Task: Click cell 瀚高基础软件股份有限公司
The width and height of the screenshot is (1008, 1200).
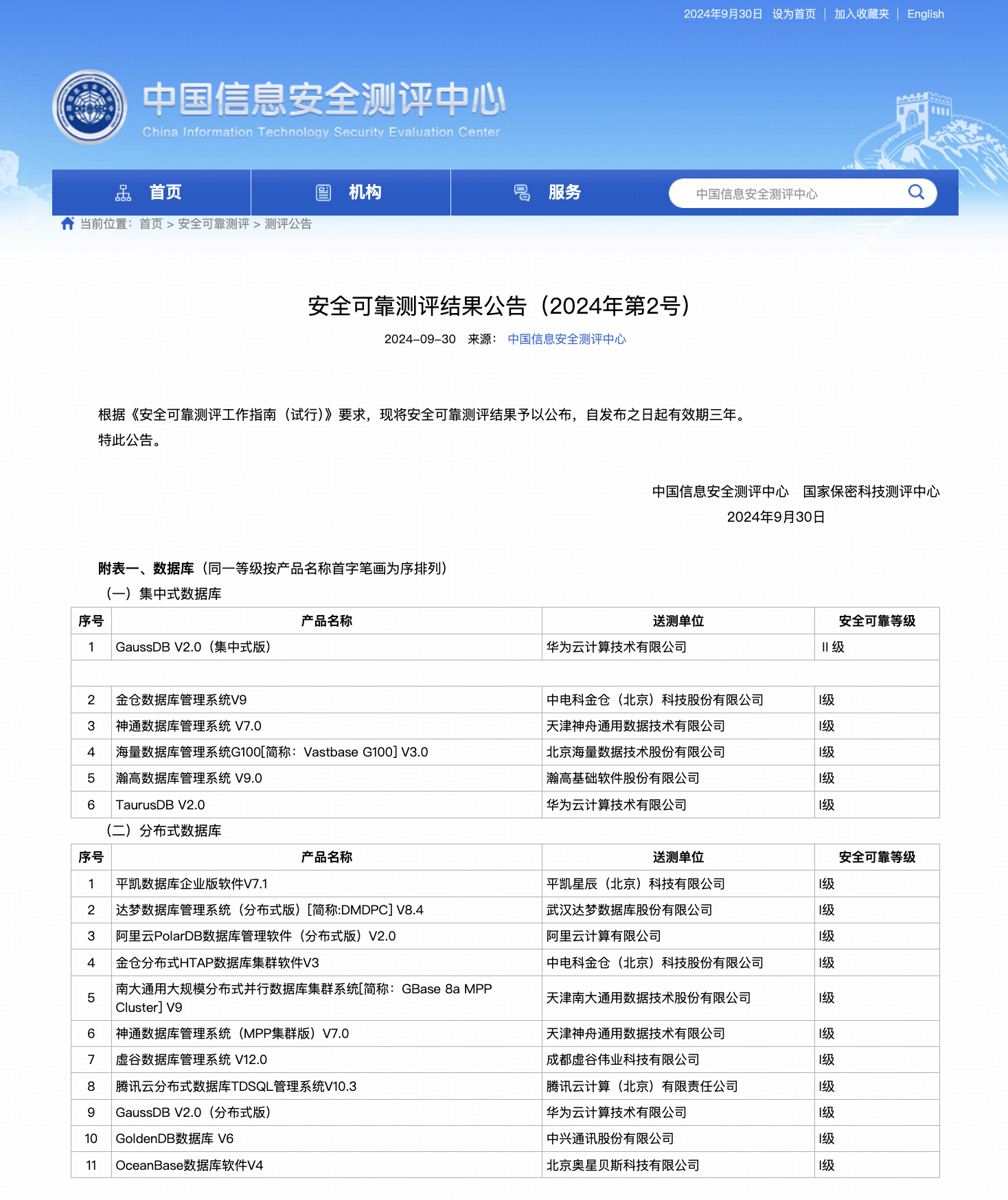Action: click(678, 778)
